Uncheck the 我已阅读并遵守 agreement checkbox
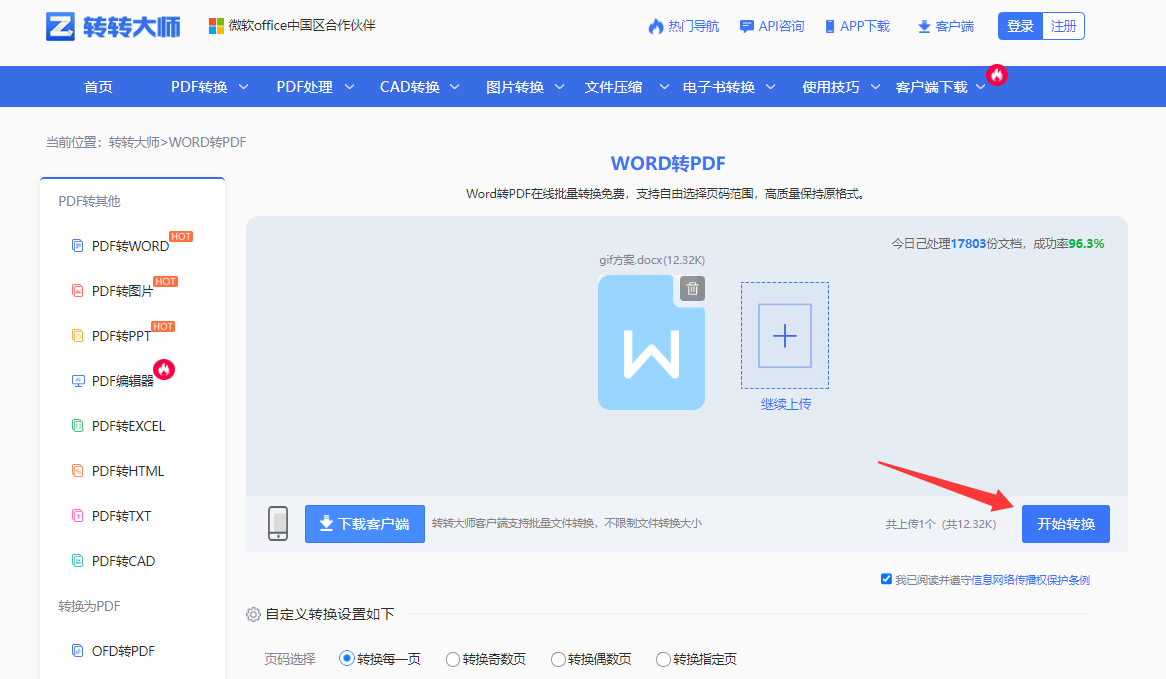1166x679 pixels. tap(886, 579)
